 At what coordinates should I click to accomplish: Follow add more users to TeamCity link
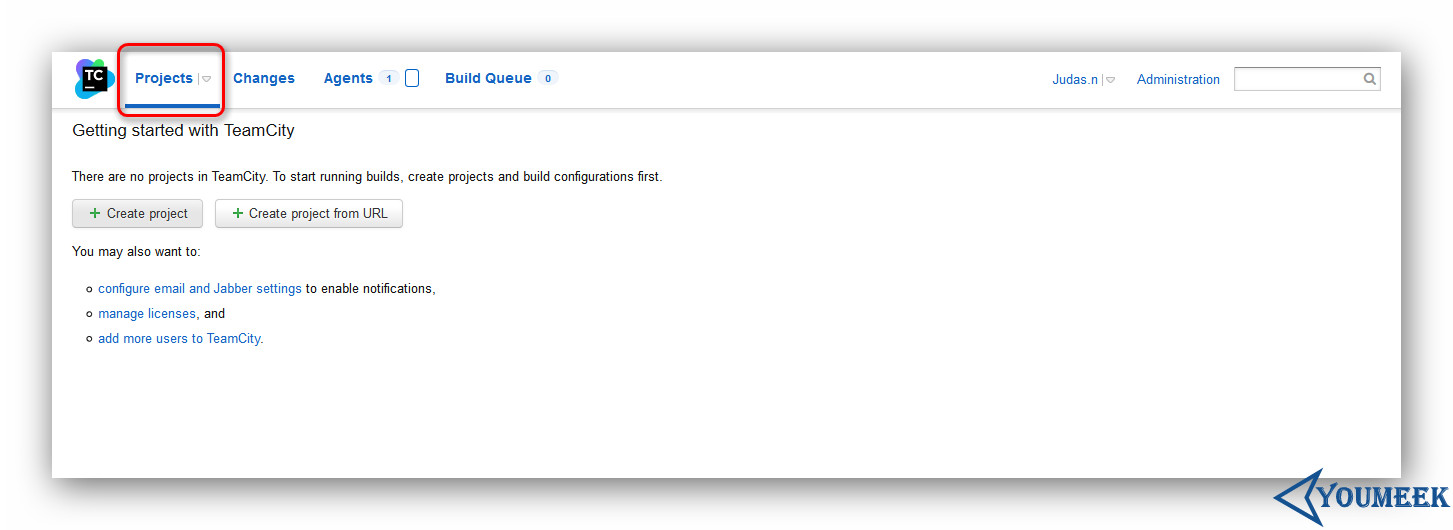(x=180, y=338)
